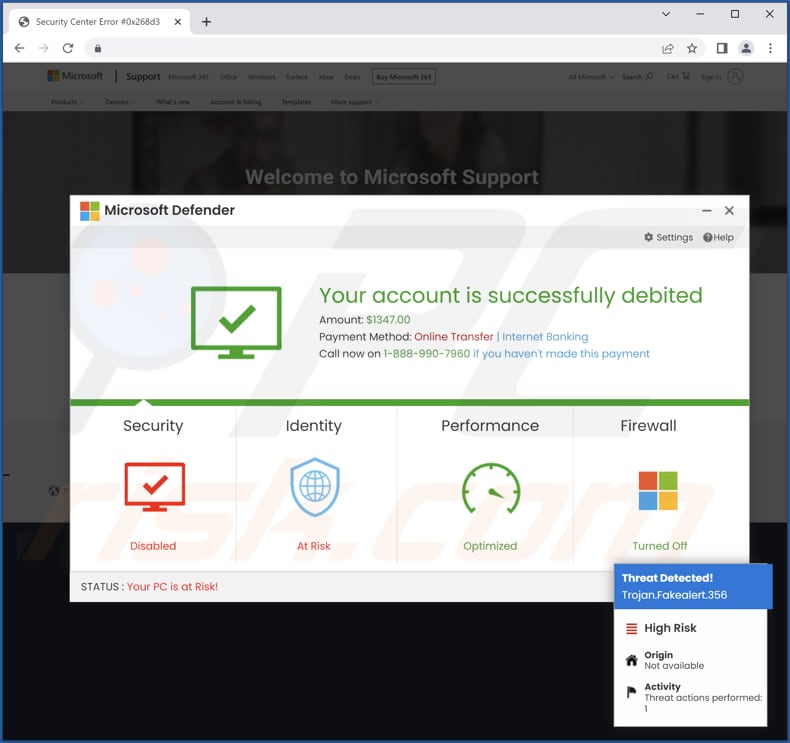
Task: Open a new tab with the plus button
Action: (x=206, y=22)
